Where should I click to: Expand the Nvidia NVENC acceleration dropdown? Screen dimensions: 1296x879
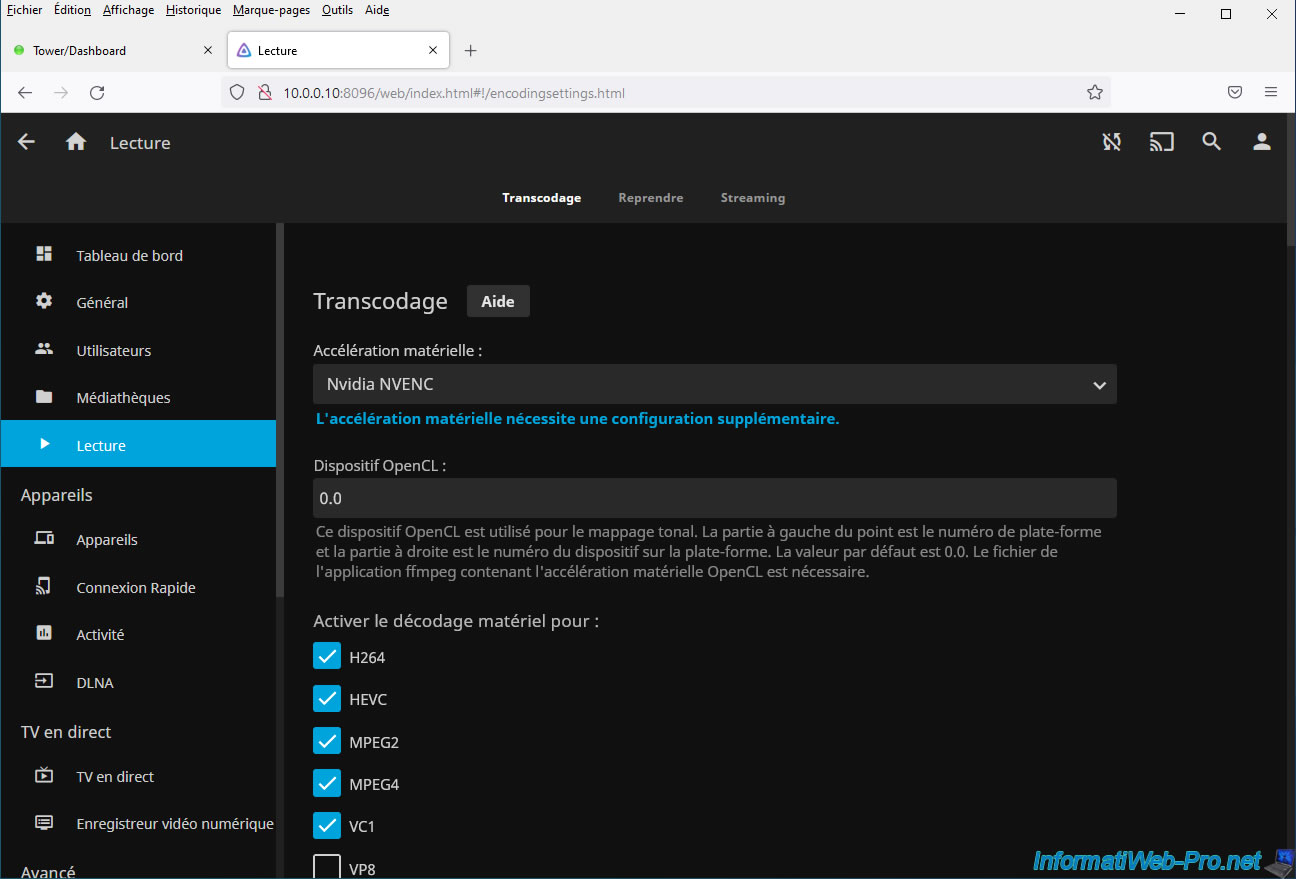pyautogui.click(x=714, y=384)
